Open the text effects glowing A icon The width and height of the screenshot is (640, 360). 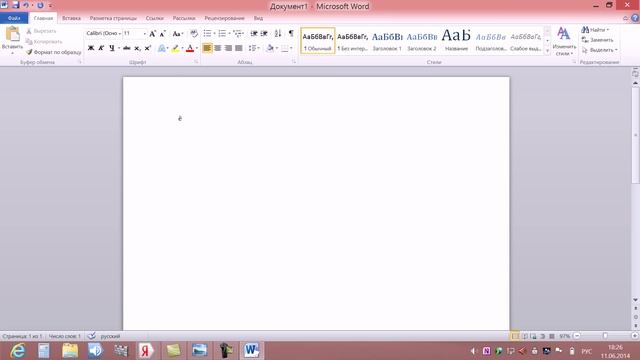pyautogui.click(x=162, y=48)
